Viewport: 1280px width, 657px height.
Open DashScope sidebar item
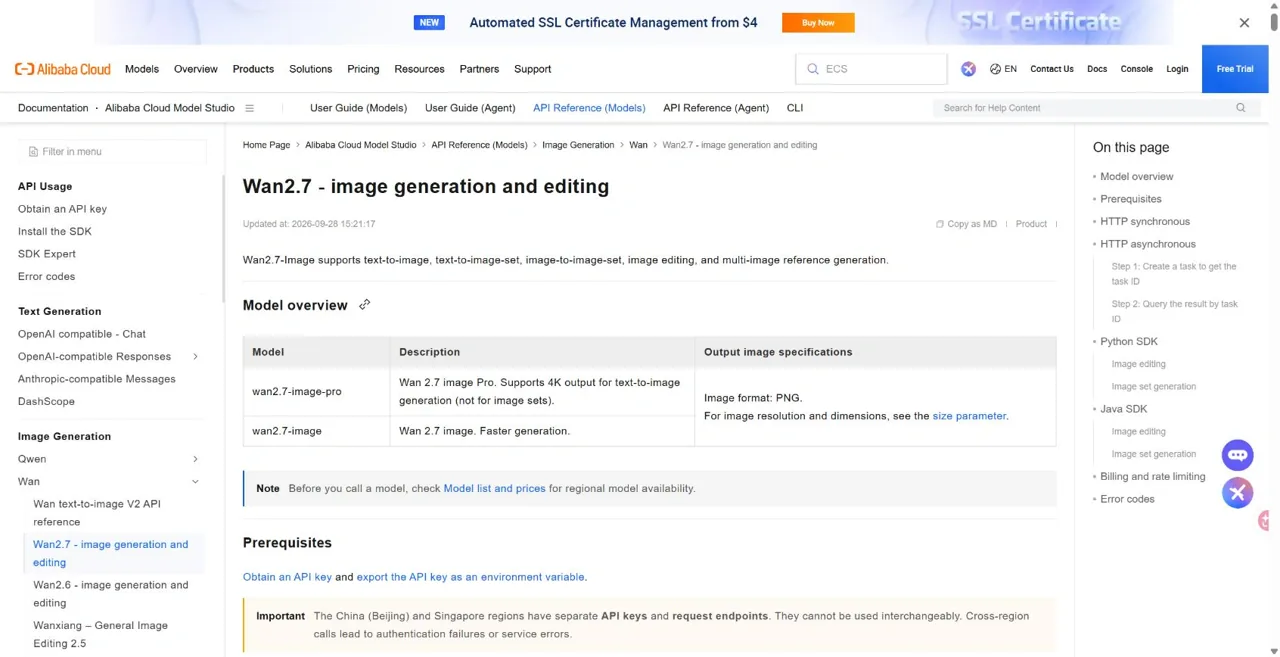pos(46,401)
